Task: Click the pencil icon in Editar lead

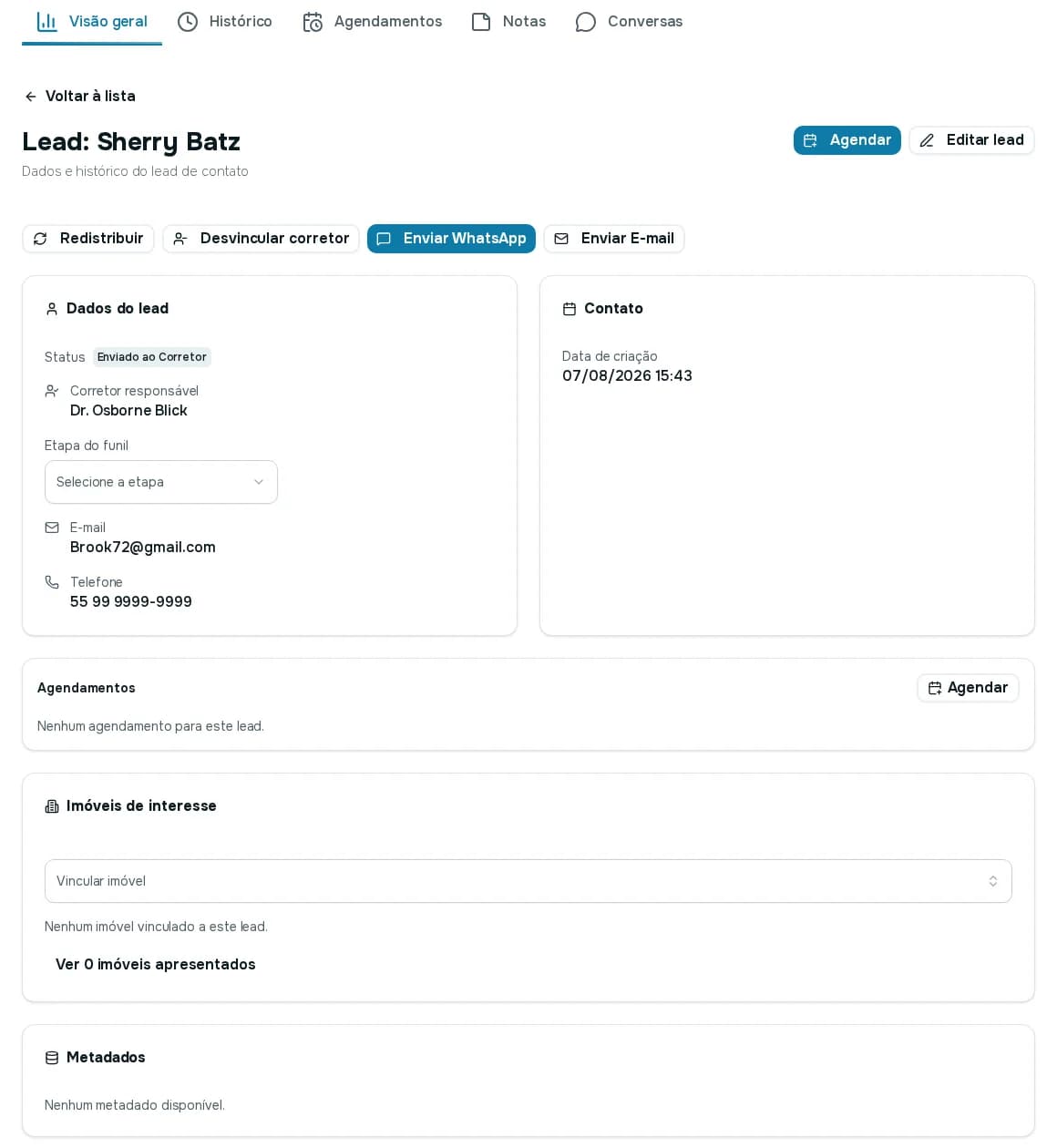Action: click(927, 140)
